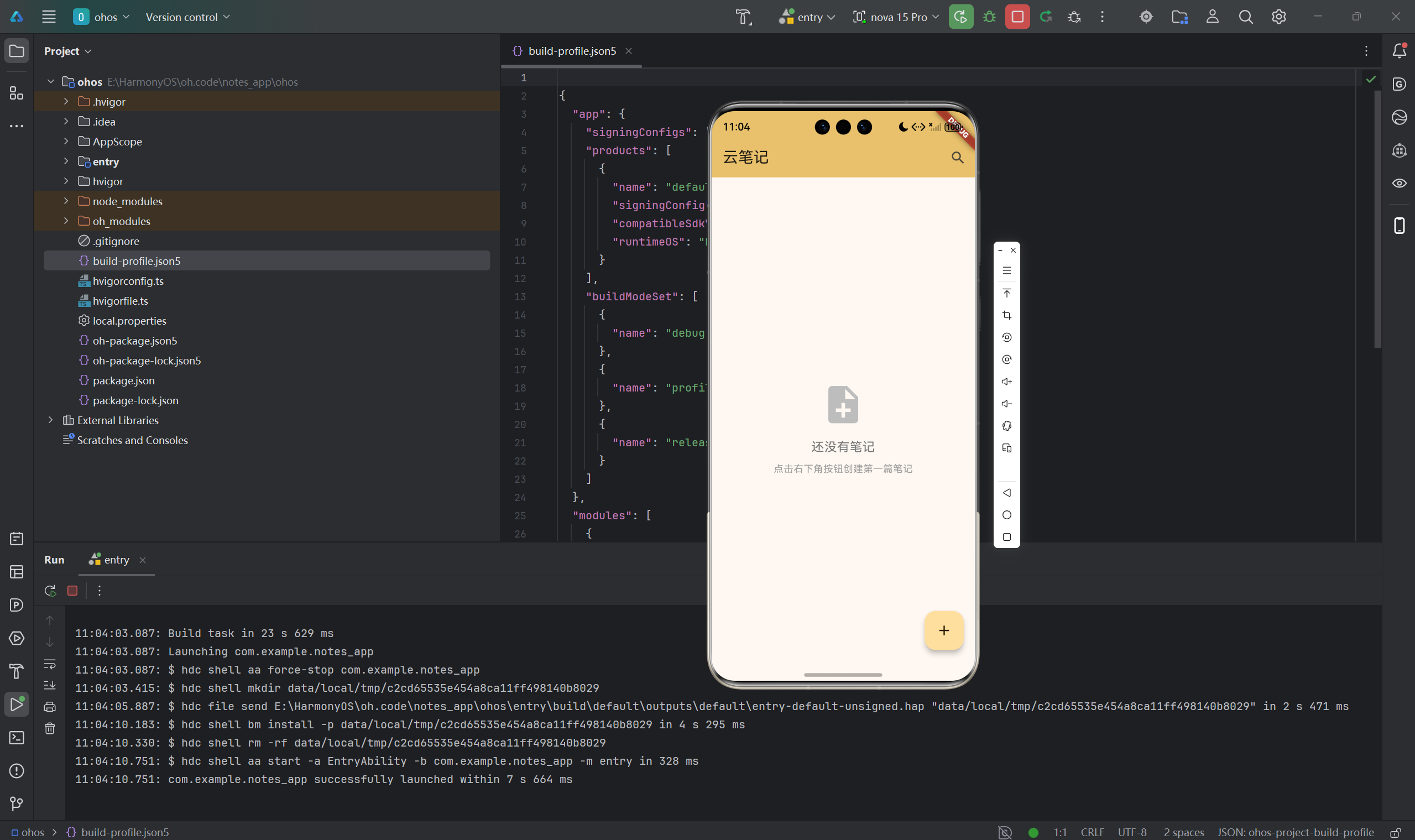Click the Stop button in main toolbar
Screen dimensions: 1415x840
click(1017, 17)
